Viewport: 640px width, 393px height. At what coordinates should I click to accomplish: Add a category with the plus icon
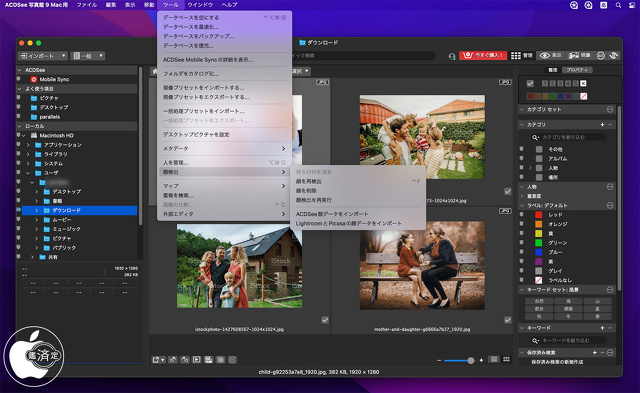pyautogui.click(x=602, y=124)
